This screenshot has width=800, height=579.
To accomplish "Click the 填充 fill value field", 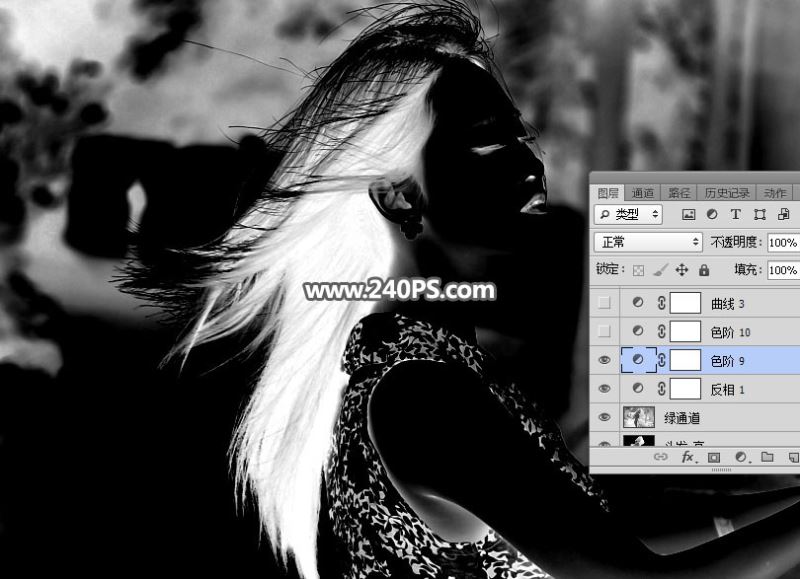I will pos(784,270).
